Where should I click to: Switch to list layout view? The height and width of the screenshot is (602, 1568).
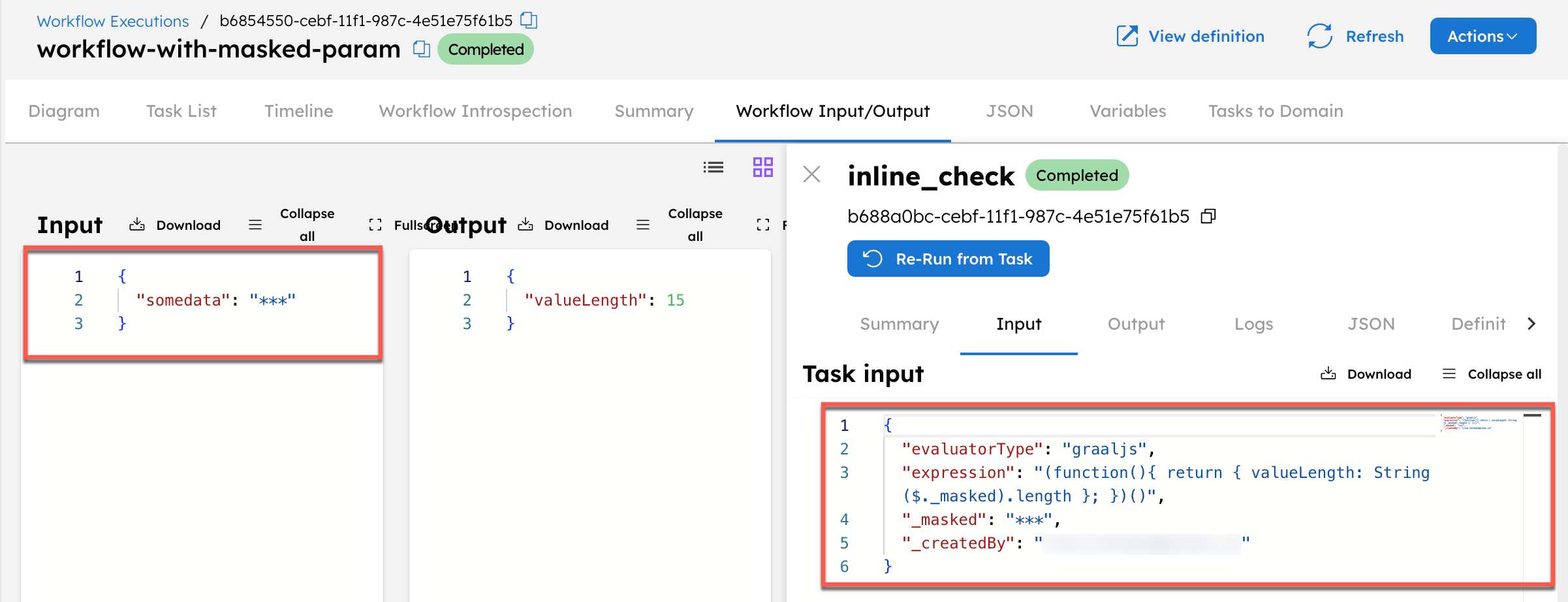coord(713,168)
